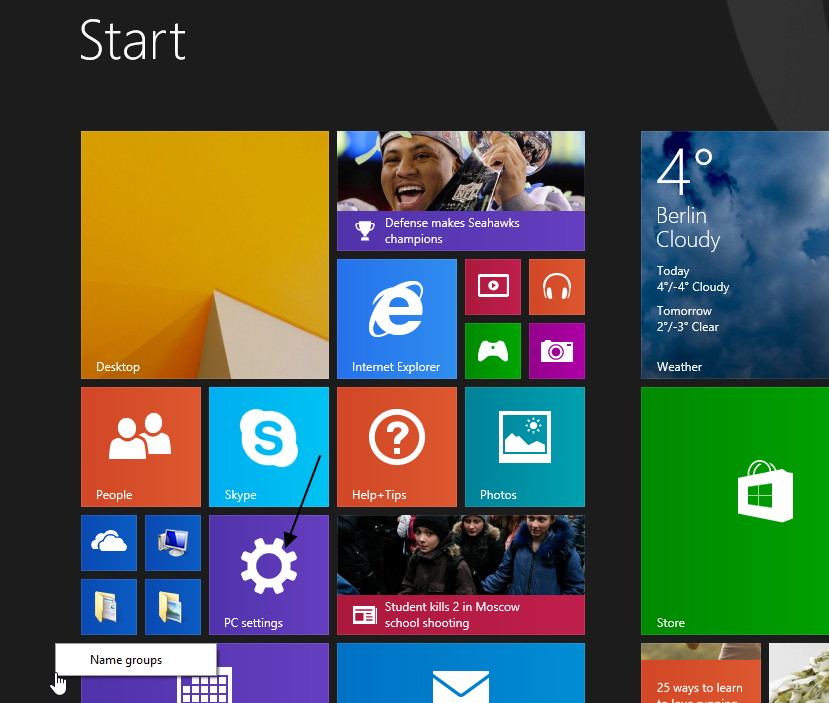The image size is (829, 703).
Task: Open the Mail envelope tile
Action: click(461, 673)
